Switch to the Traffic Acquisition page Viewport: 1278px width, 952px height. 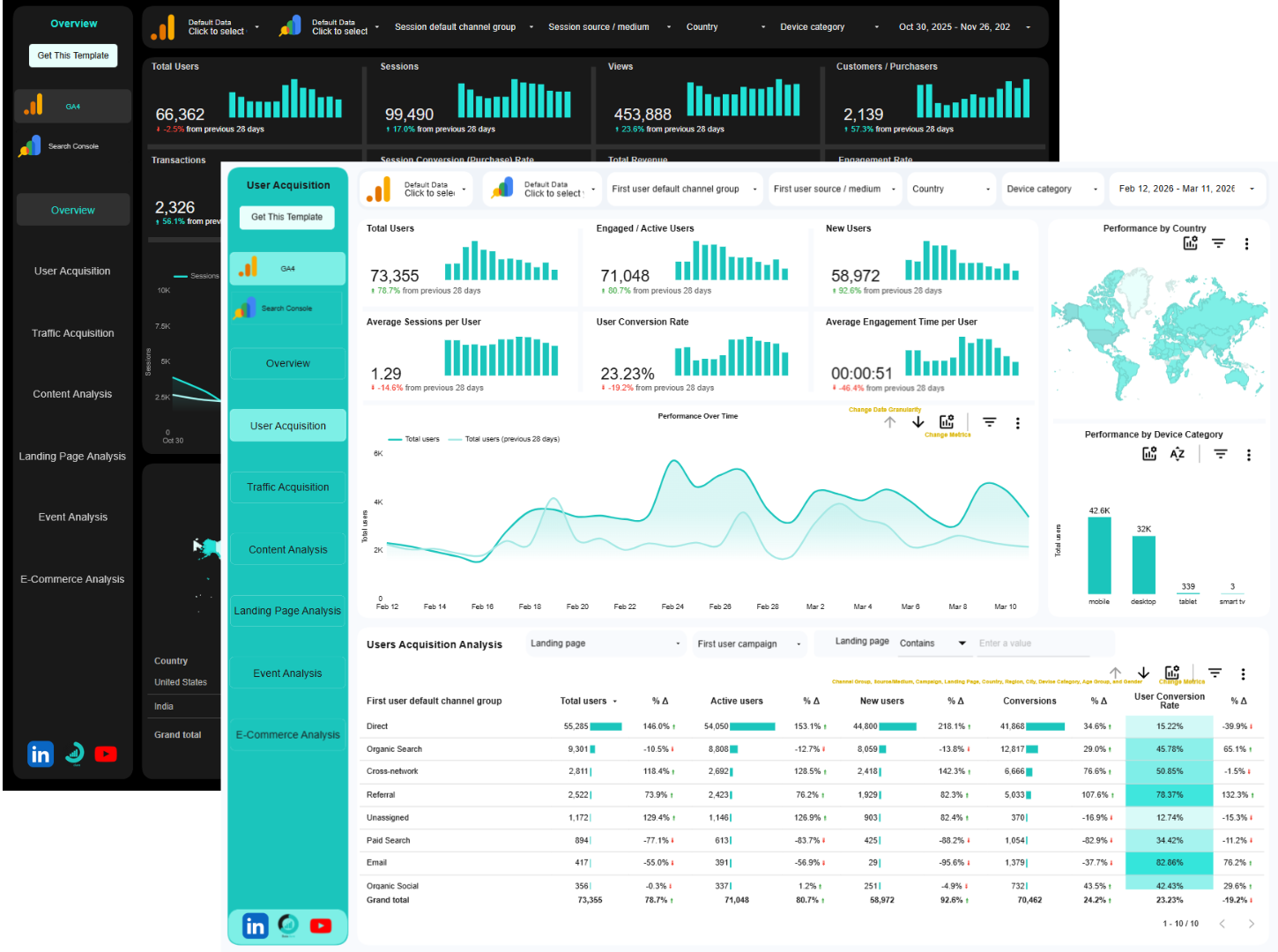point(287,487)
